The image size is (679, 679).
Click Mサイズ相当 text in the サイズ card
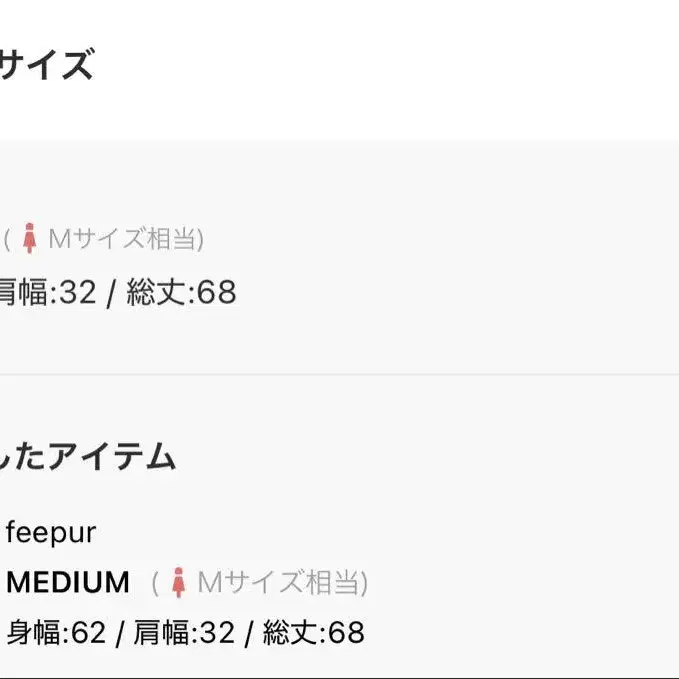123,238
